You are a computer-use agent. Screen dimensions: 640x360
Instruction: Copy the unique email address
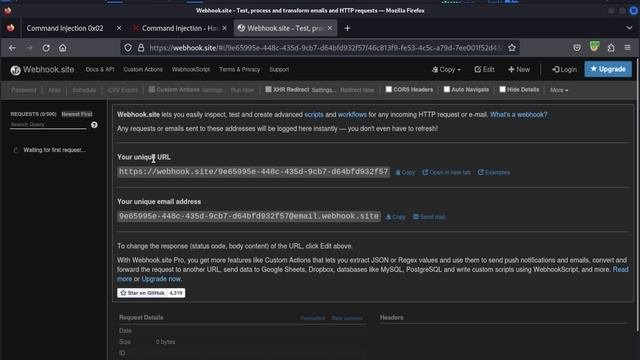pyautogui.click(x=396, y=217)
